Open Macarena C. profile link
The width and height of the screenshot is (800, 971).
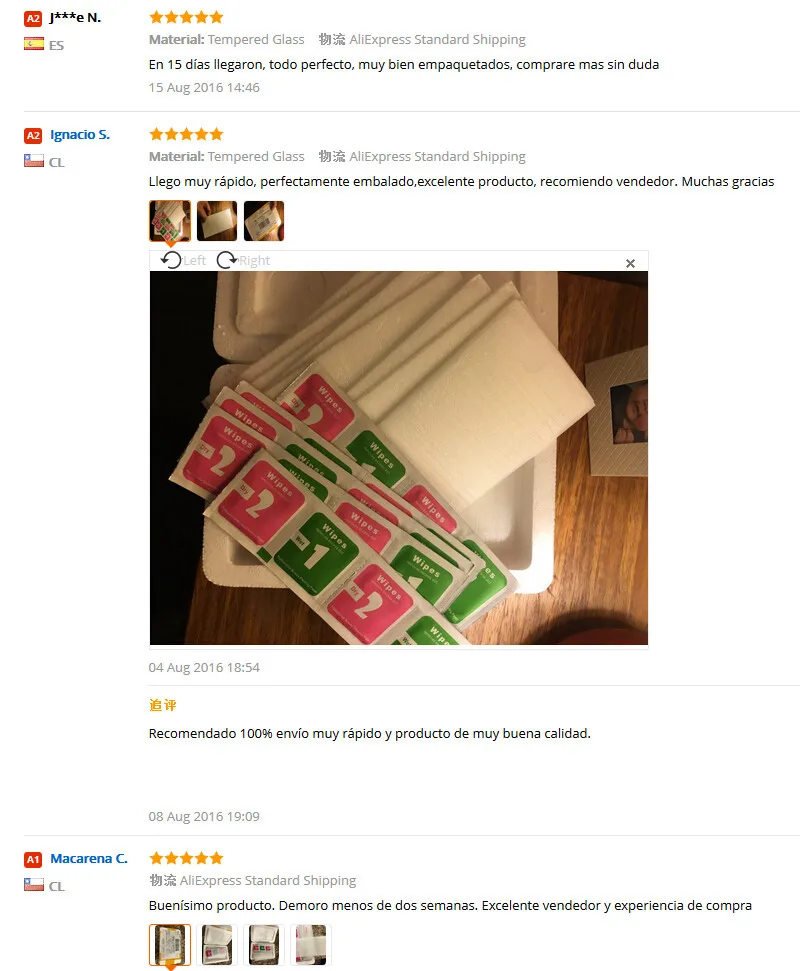[89, 858]
